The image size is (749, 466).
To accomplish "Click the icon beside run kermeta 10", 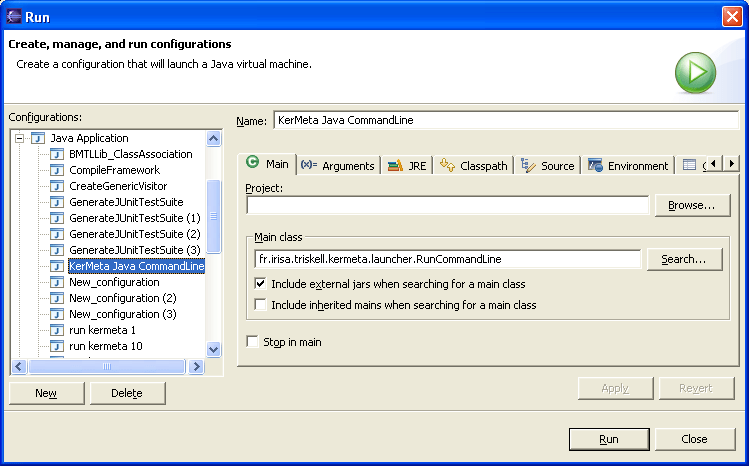I will (57, 346).
